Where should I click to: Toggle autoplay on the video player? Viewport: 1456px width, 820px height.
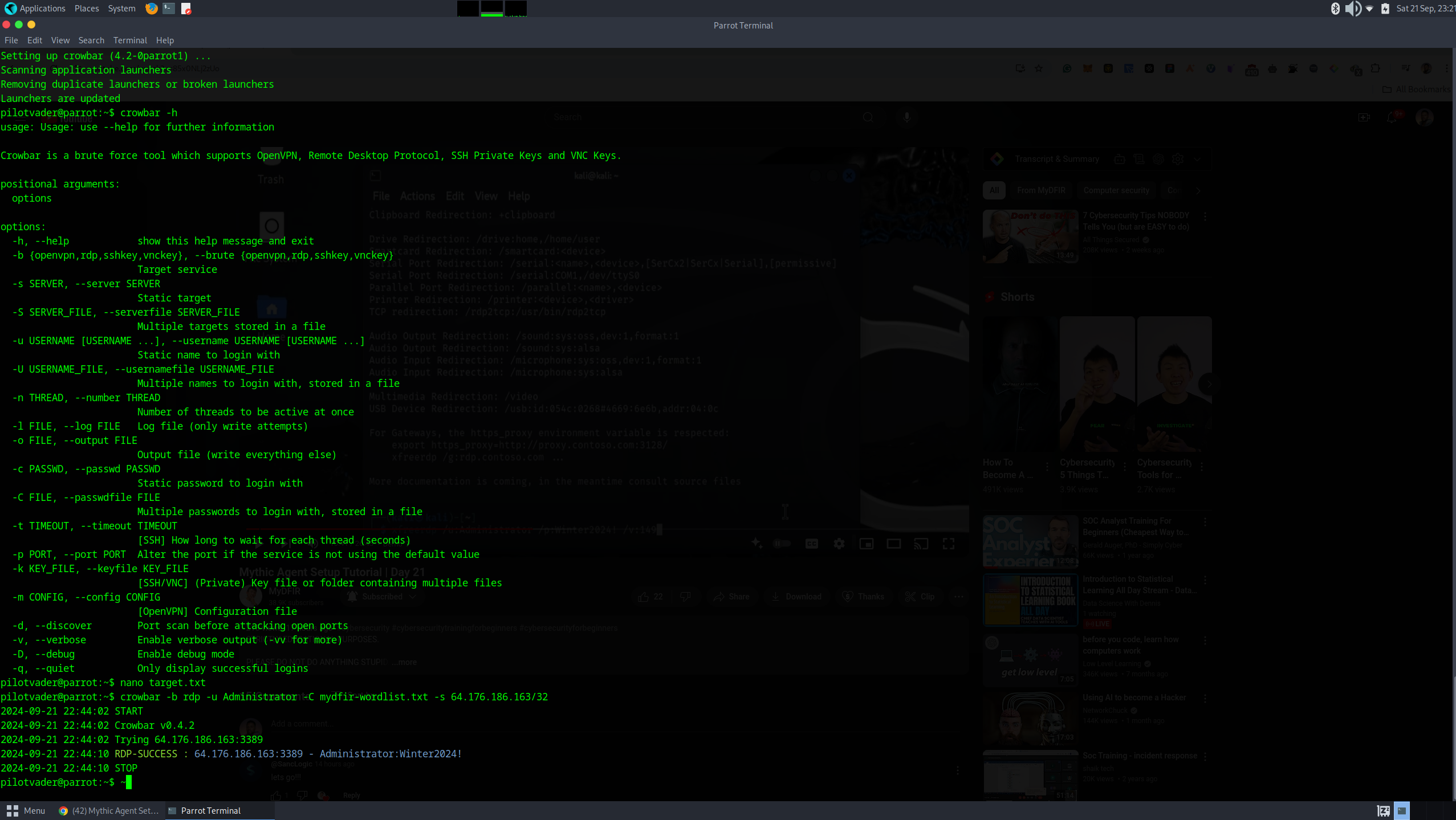click(782, 543)
